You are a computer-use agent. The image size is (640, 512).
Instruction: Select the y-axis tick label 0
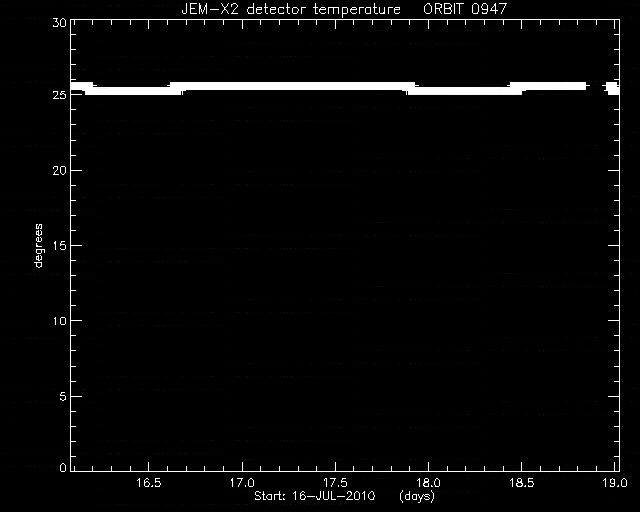(62, 467)
